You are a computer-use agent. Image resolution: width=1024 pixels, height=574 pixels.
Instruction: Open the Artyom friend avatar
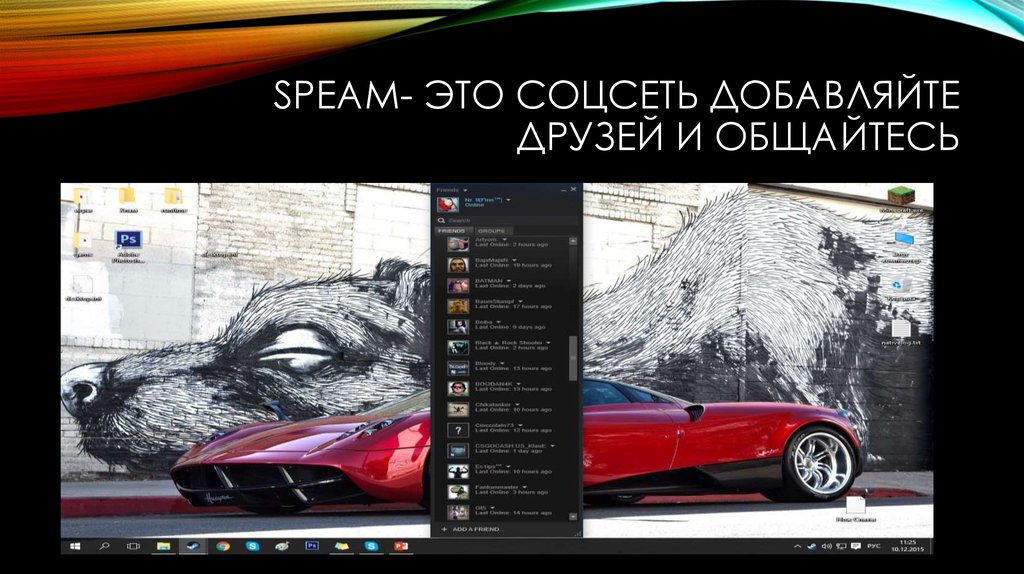tap(458, 244)
